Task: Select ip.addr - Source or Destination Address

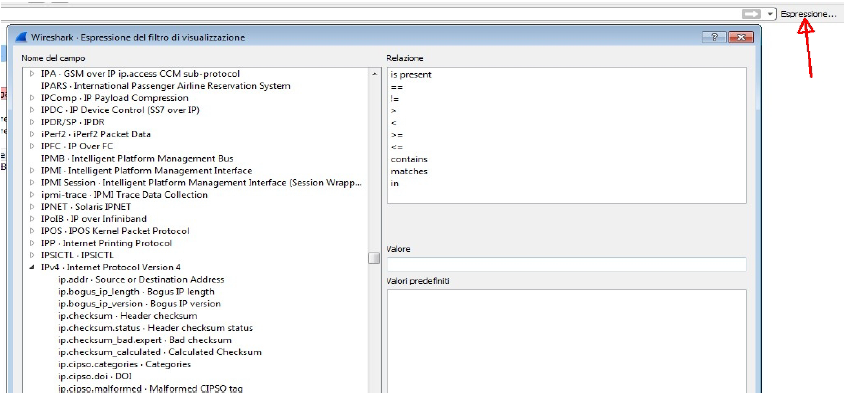Action: click(x=141, y=279)
